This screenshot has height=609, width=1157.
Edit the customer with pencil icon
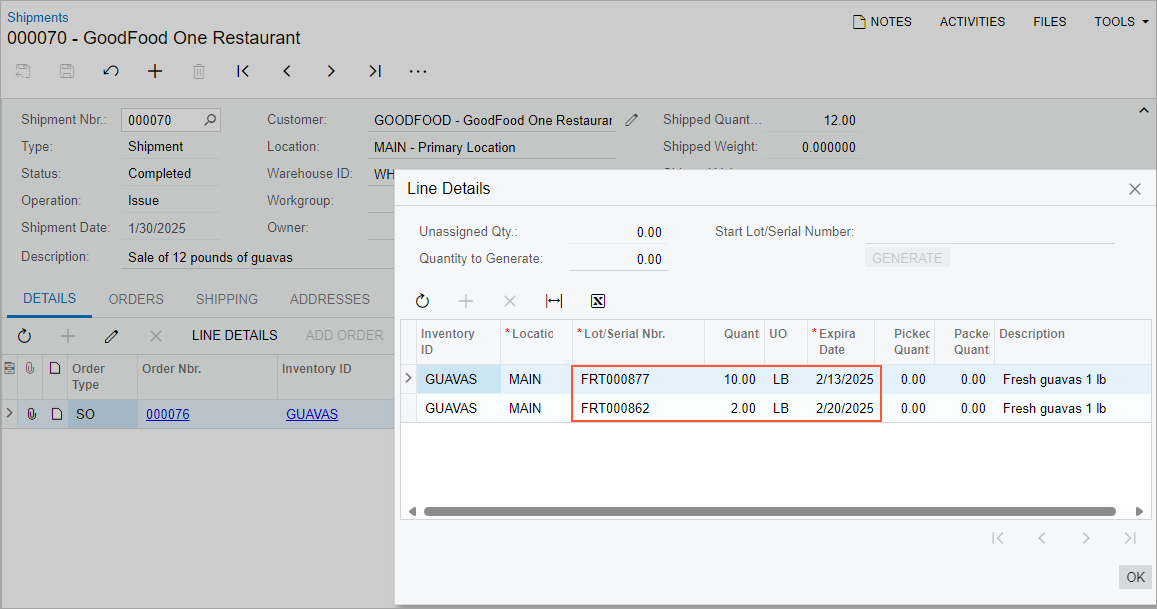(x=631, y=120)
